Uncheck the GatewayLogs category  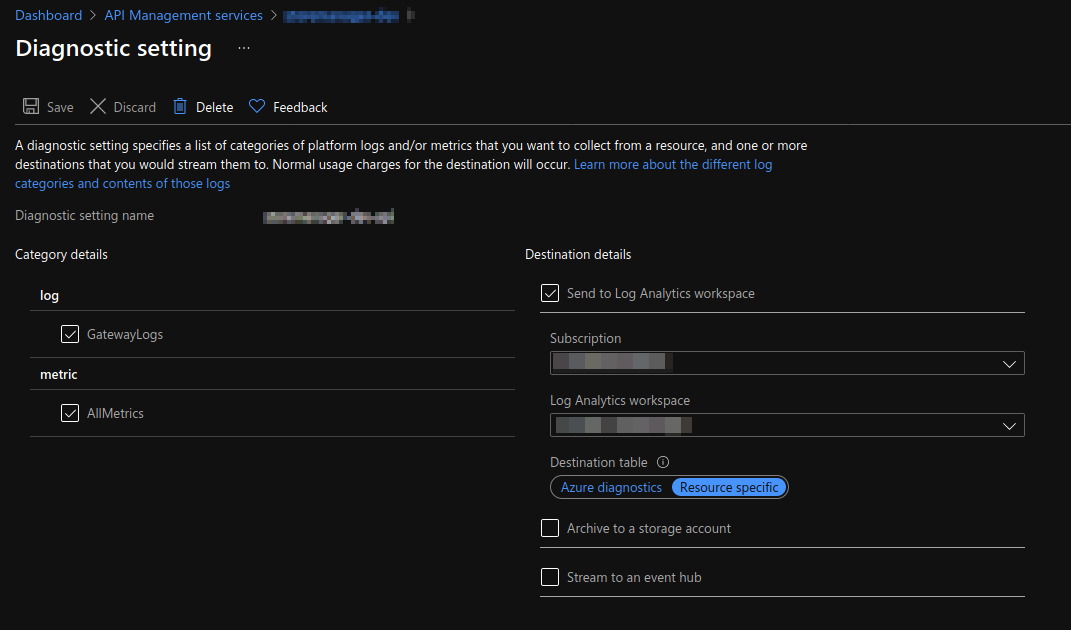click(x=70, y=334)
